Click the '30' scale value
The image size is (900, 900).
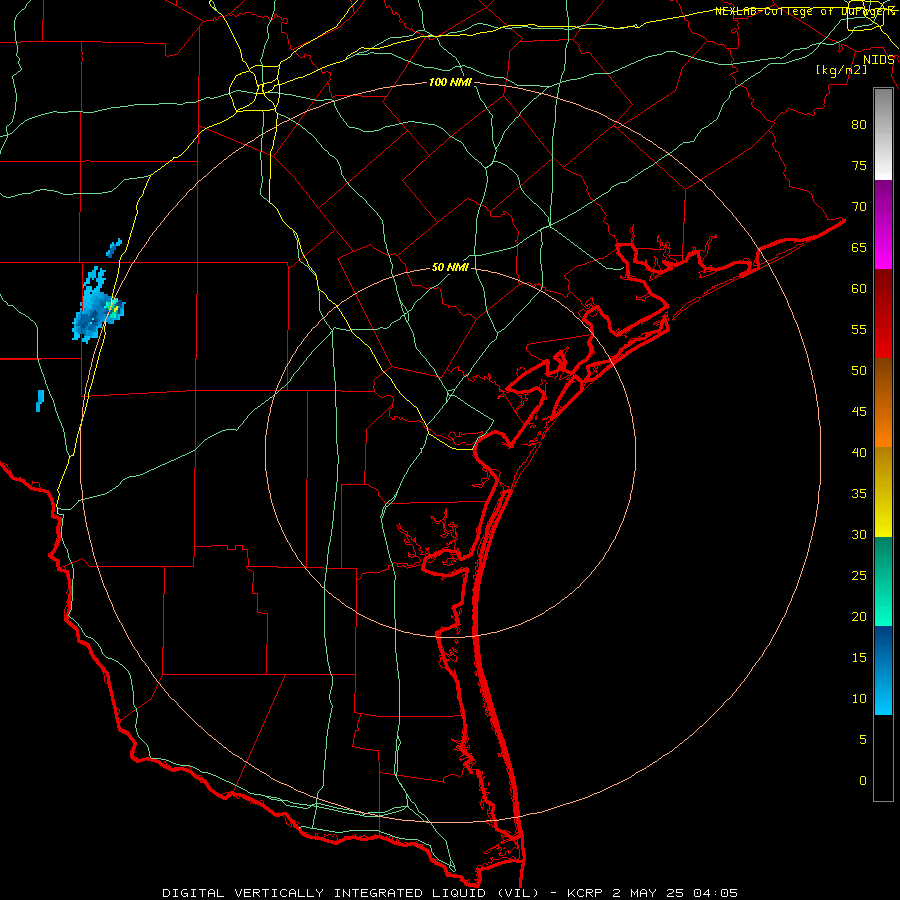point(859,534)
